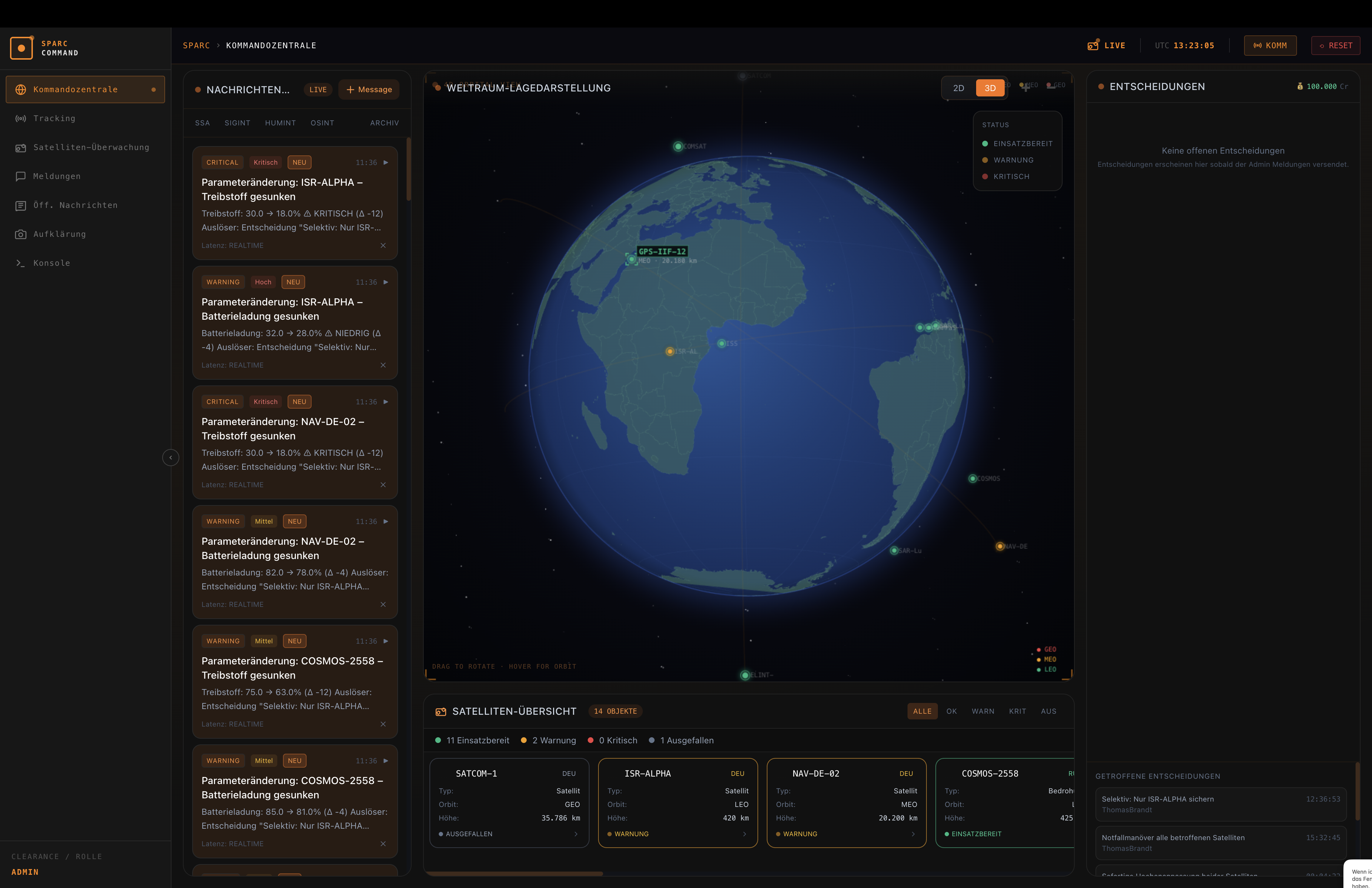Switch the message feed to ARCHIV
Viewport: 1372px width, 888px height.
coord(384,123)
